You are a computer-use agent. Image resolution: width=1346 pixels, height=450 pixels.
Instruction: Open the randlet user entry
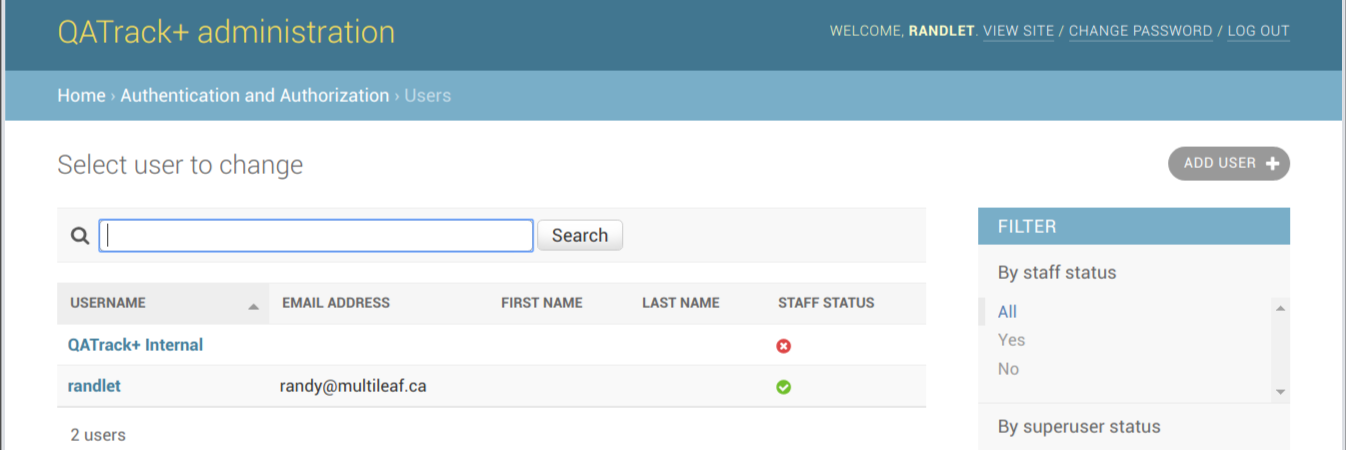click(x=94, y=386)
